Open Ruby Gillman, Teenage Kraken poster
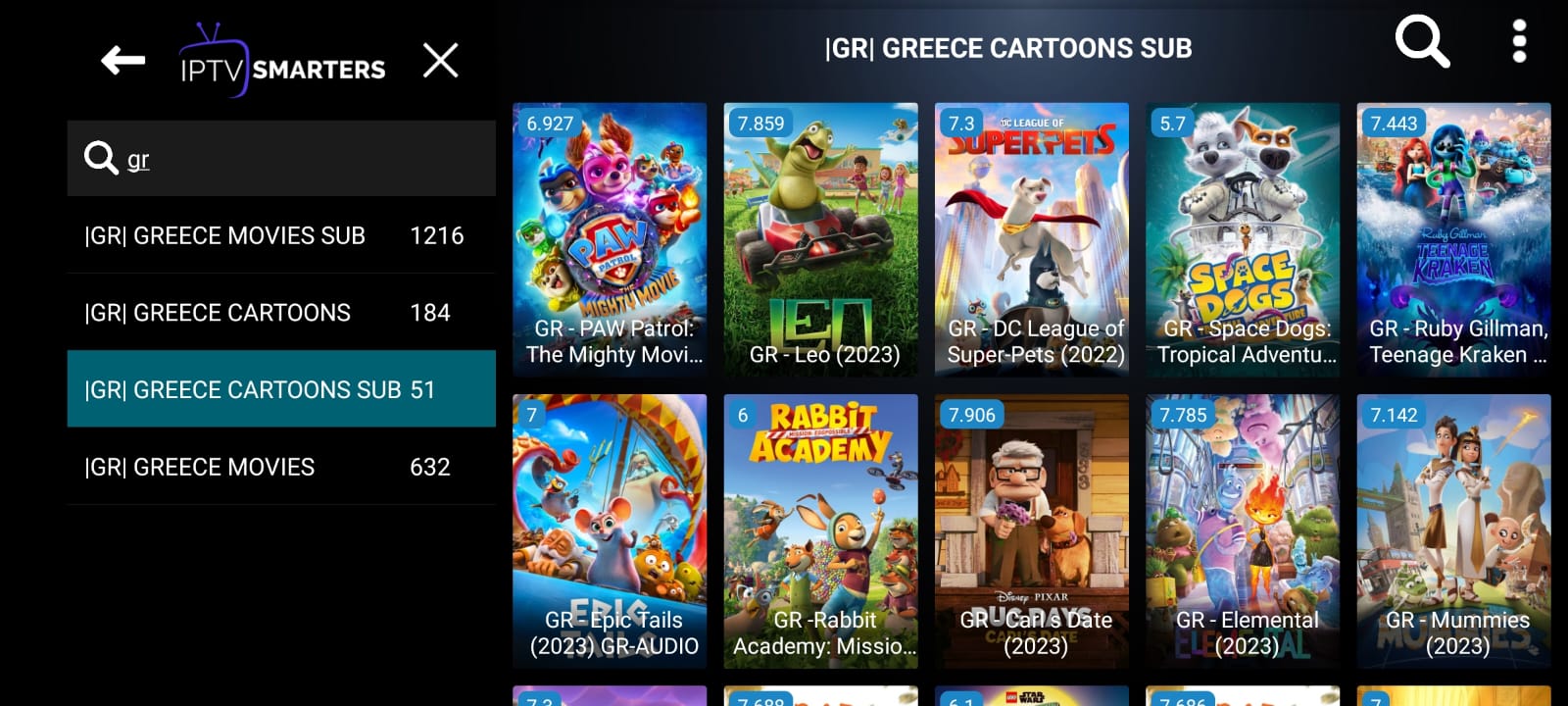1568x706 pixels. click(1454, 239)
